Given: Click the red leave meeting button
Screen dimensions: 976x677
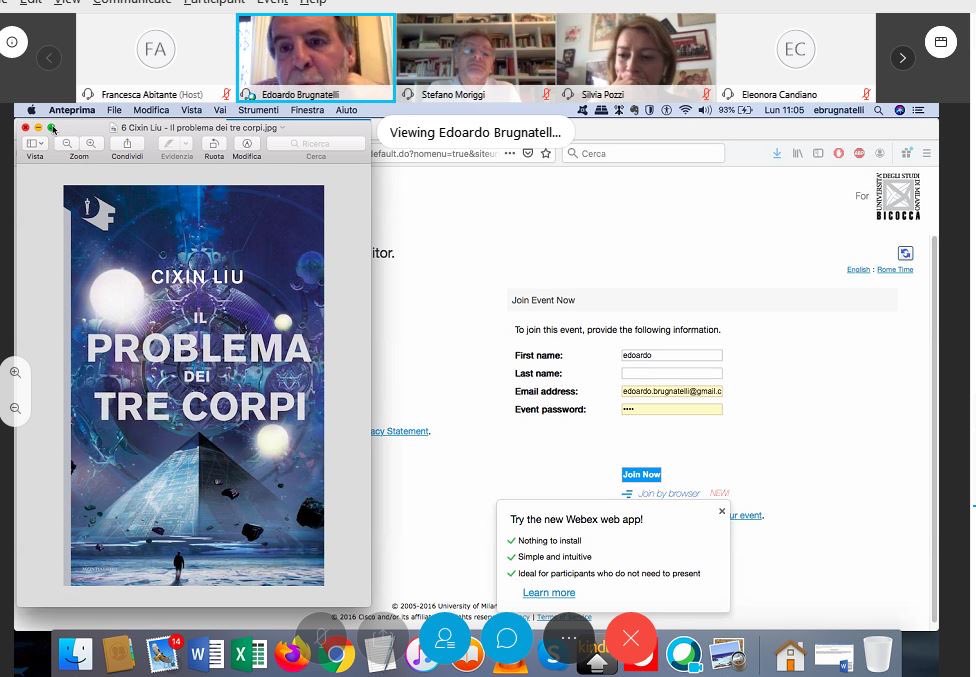Looking at the screenshot, I should [x=631, y=638].
